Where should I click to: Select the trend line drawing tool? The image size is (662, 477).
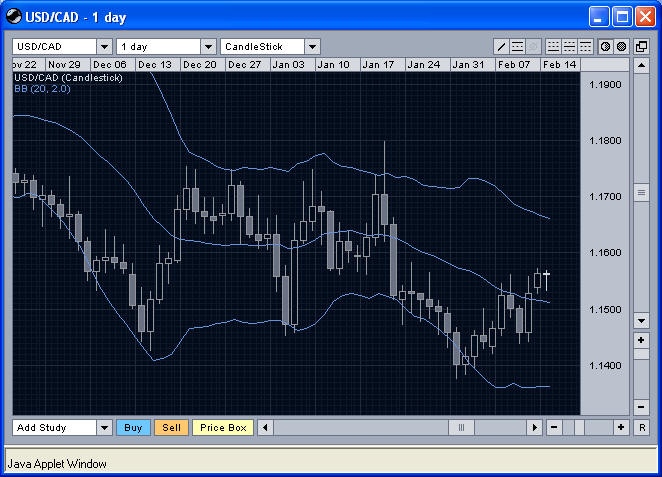(x=503, y=46)
